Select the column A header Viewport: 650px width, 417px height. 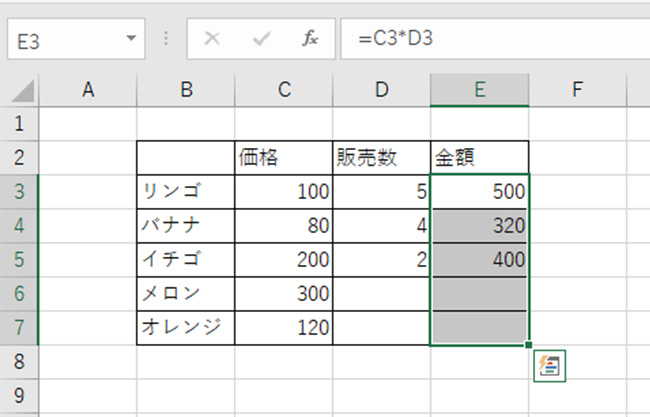(x=88, y=90)
